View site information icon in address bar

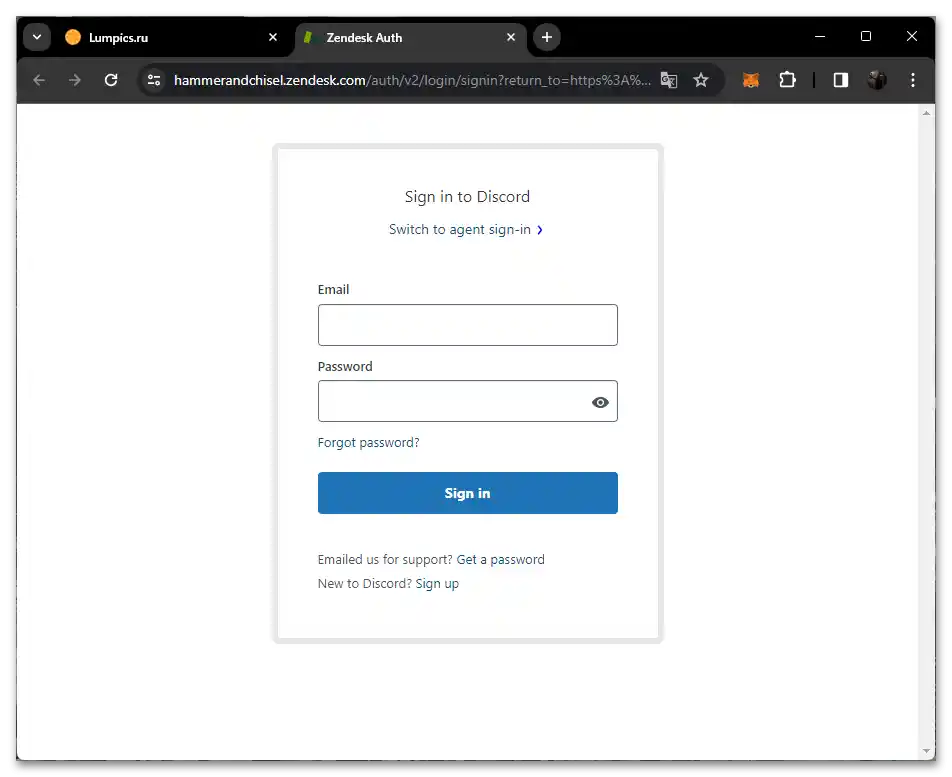pos(154,80)
